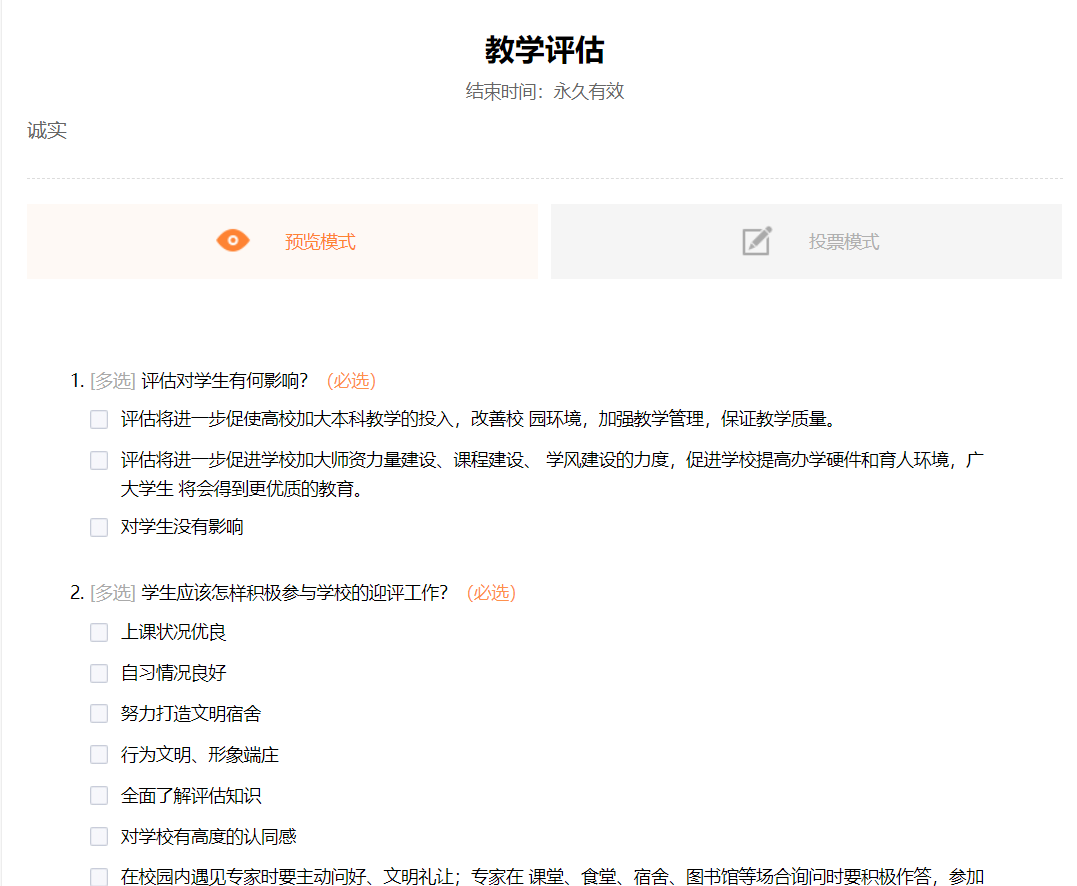1077x886 pixels.
Task: Click the 必选 label on question 1
Action: pos(351,381)
